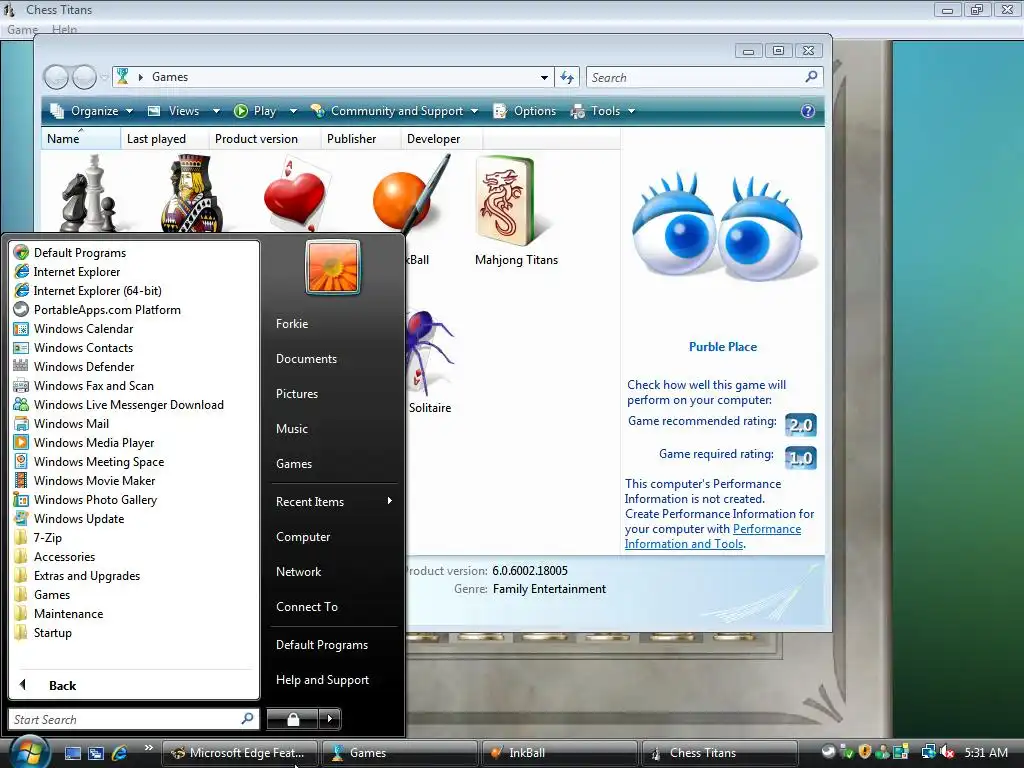Launch Windows Calendar
This screenshot has width=1024, height=768.
coord(83,328)
